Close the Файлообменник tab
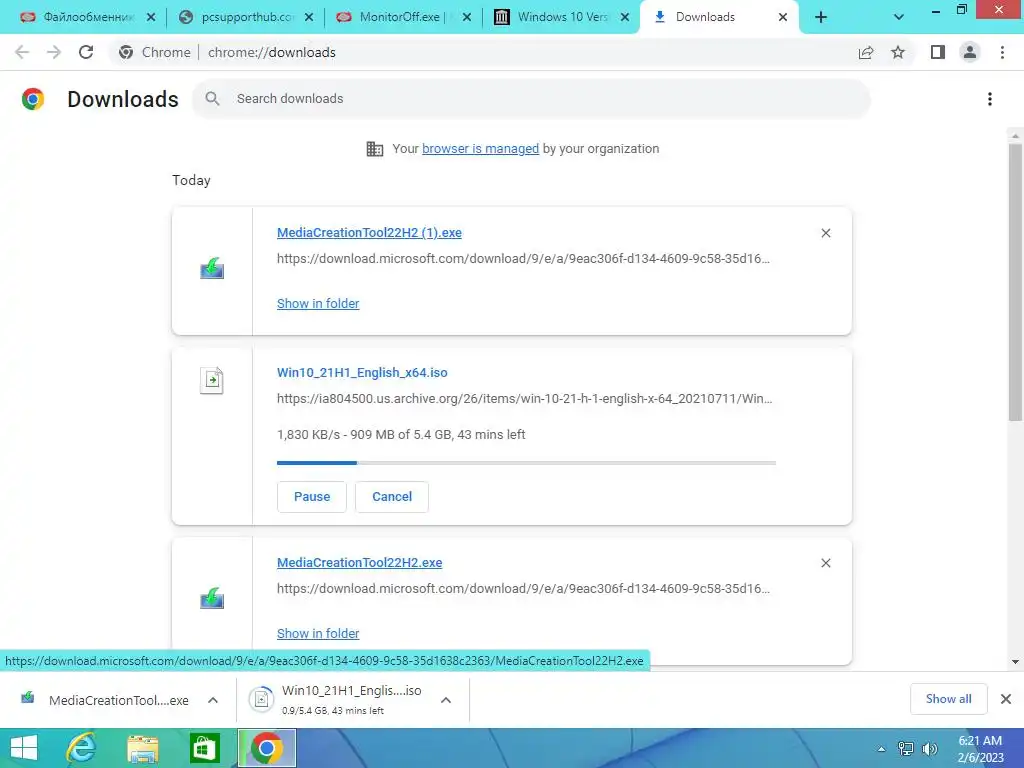This screenshot has height=768, width=1024. 151,17
